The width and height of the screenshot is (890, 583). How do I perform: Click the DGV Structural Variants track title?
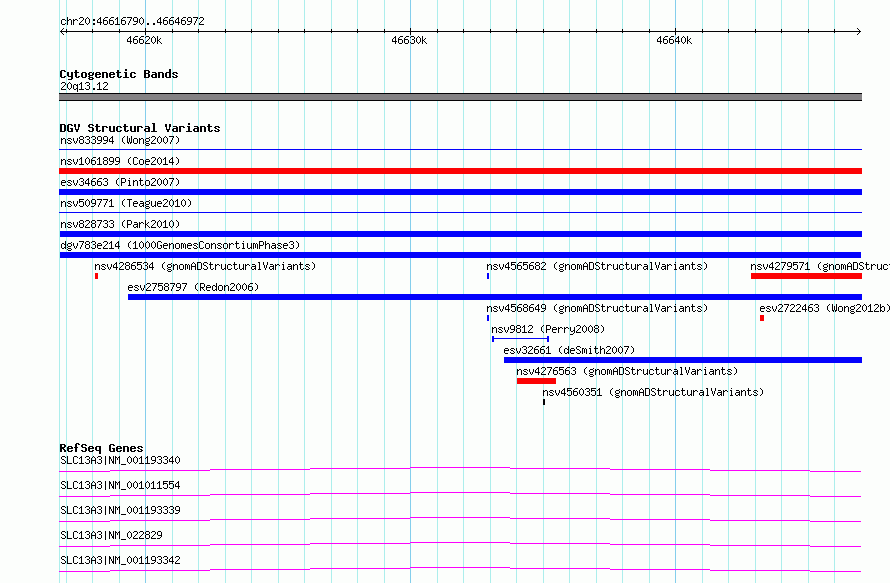point(140,128)
